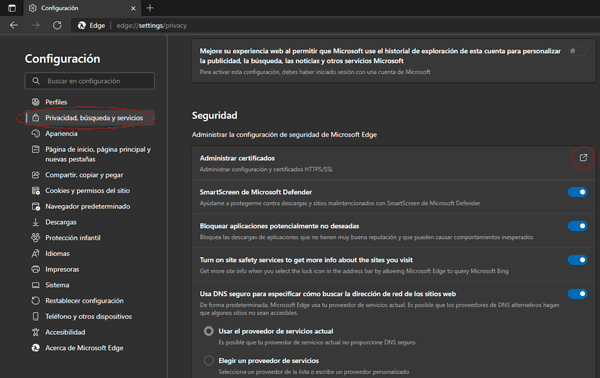This screenshot has width=600, height=378.
Task: Click the Configuración sidebar title
Action: [x=62, y=59]
